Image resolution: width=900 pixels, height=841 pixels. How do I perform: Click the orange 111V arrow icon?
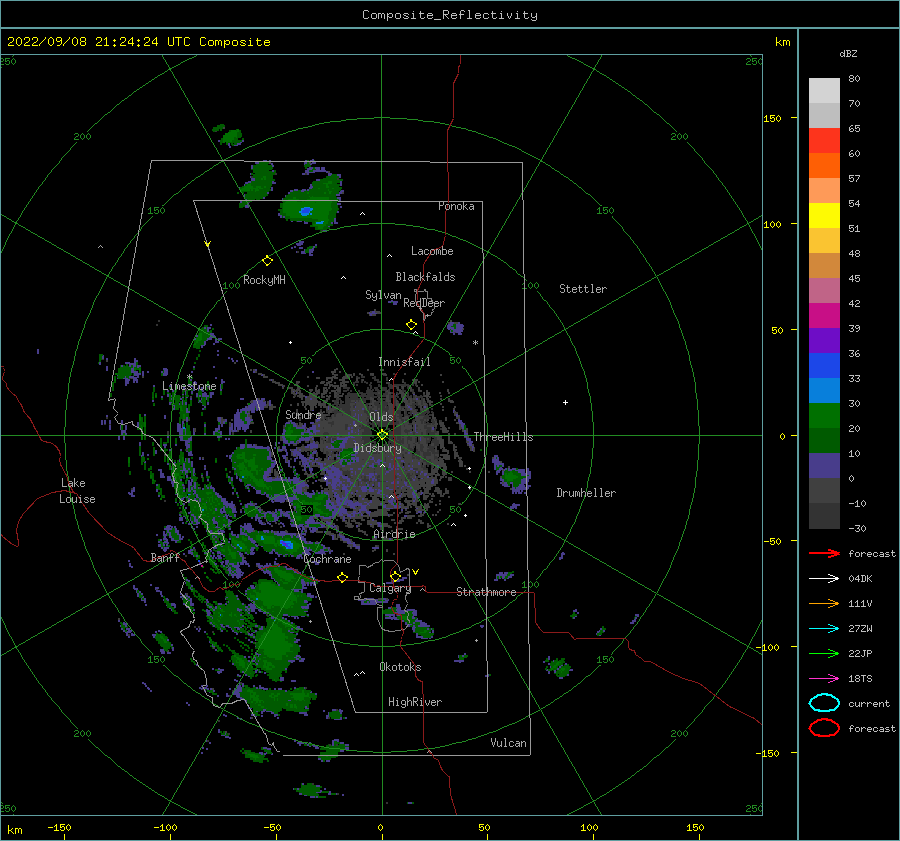click(x=824, y=603)
